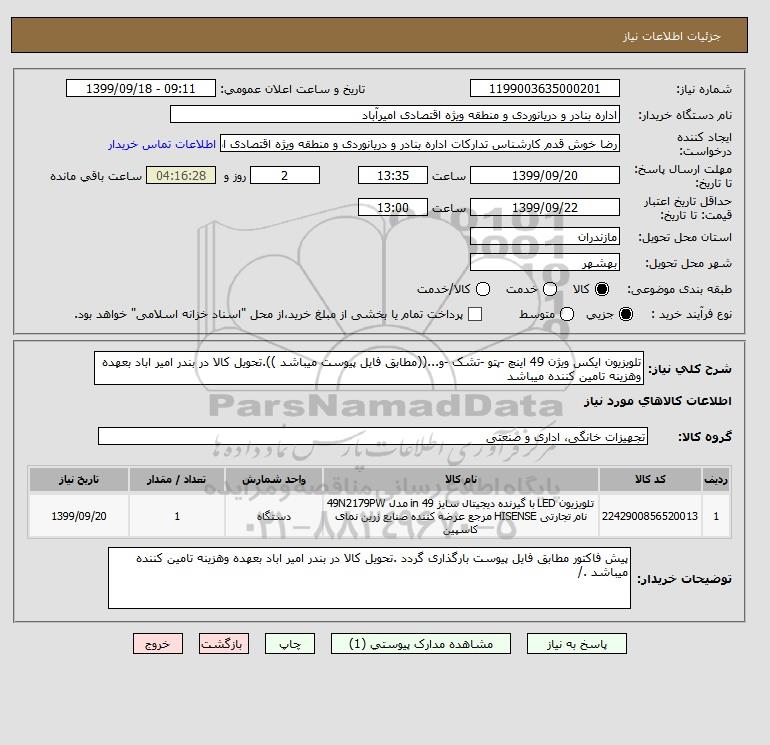Open 'اطلاعات تماس خریدار' link
Viewport: 770px width, 745px height.
[162, 144]
